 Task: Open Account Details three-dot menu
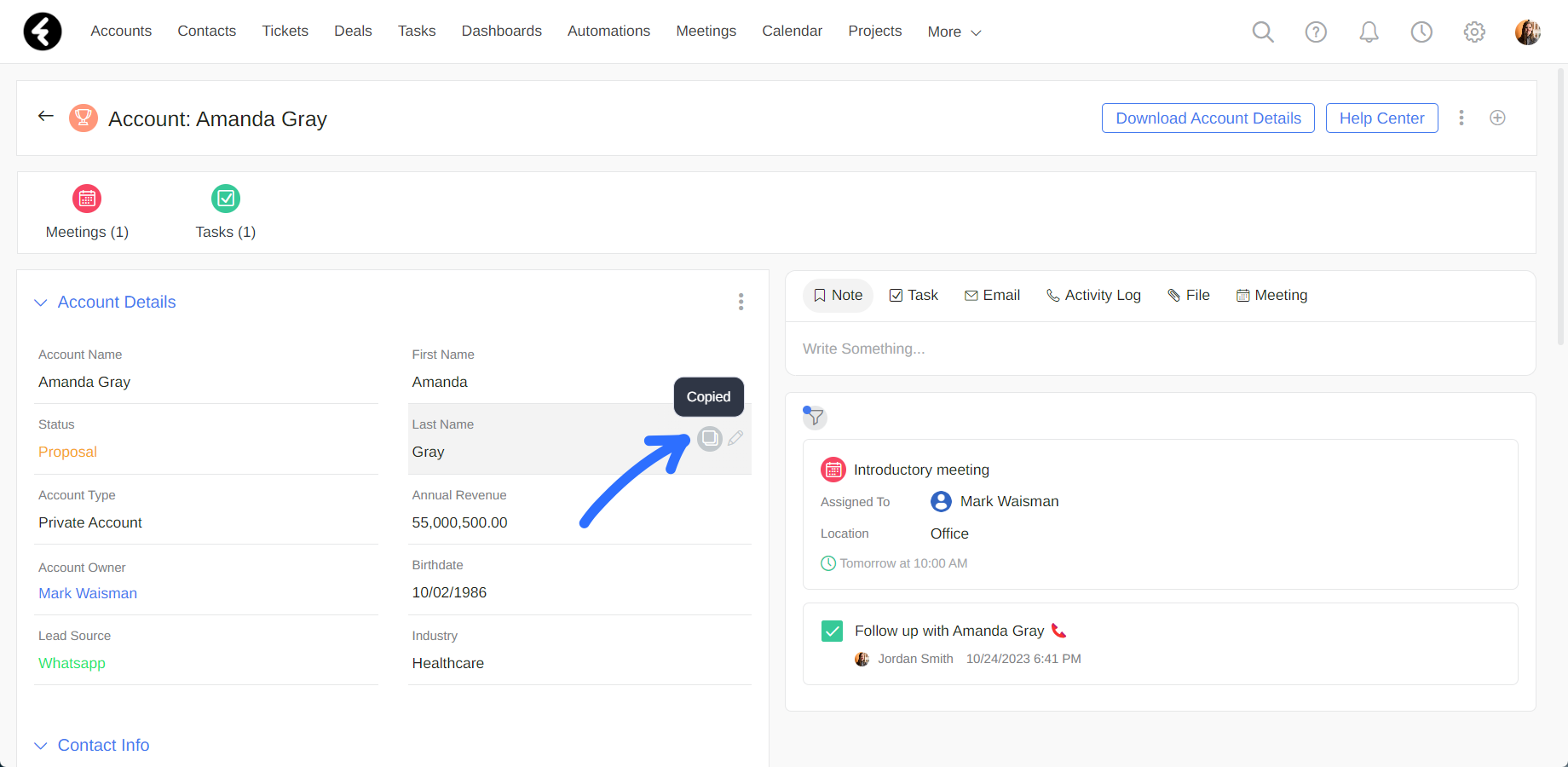(x=741, y=302)
